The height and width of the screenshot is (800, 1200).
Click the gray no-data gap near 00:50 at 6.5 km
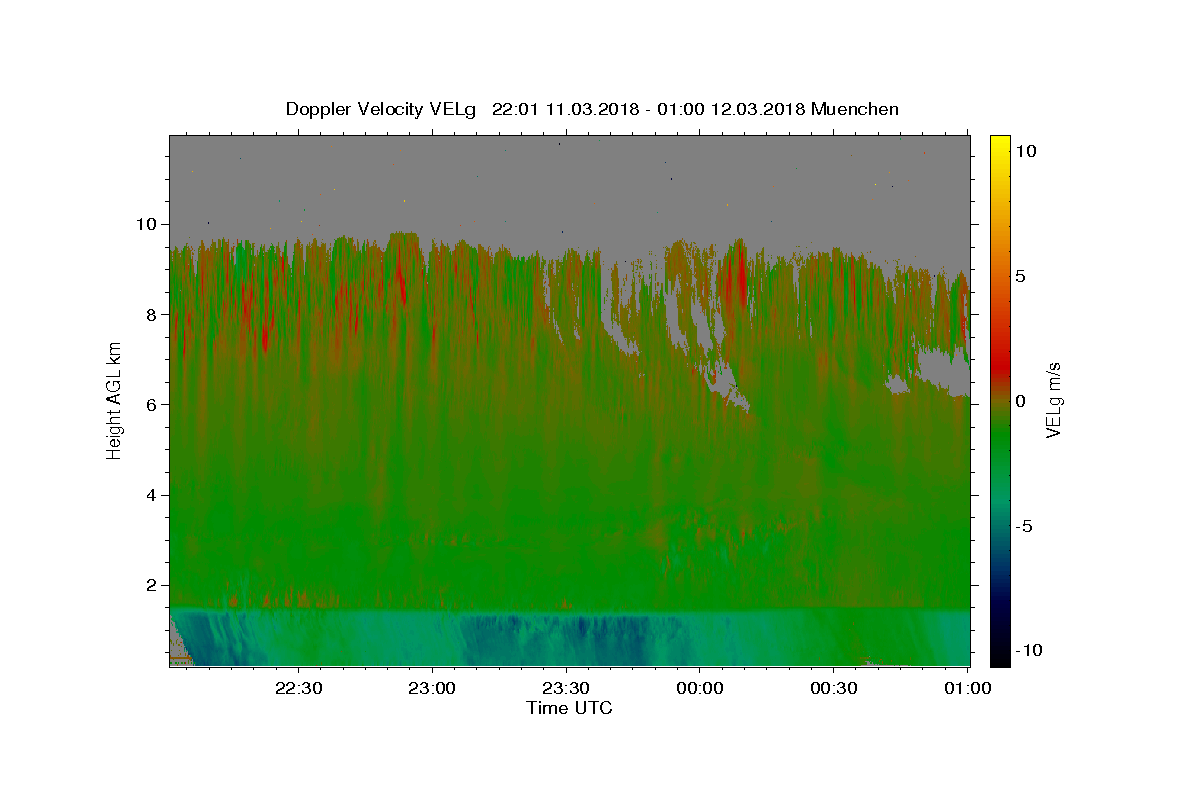click(x=945, y=372)
